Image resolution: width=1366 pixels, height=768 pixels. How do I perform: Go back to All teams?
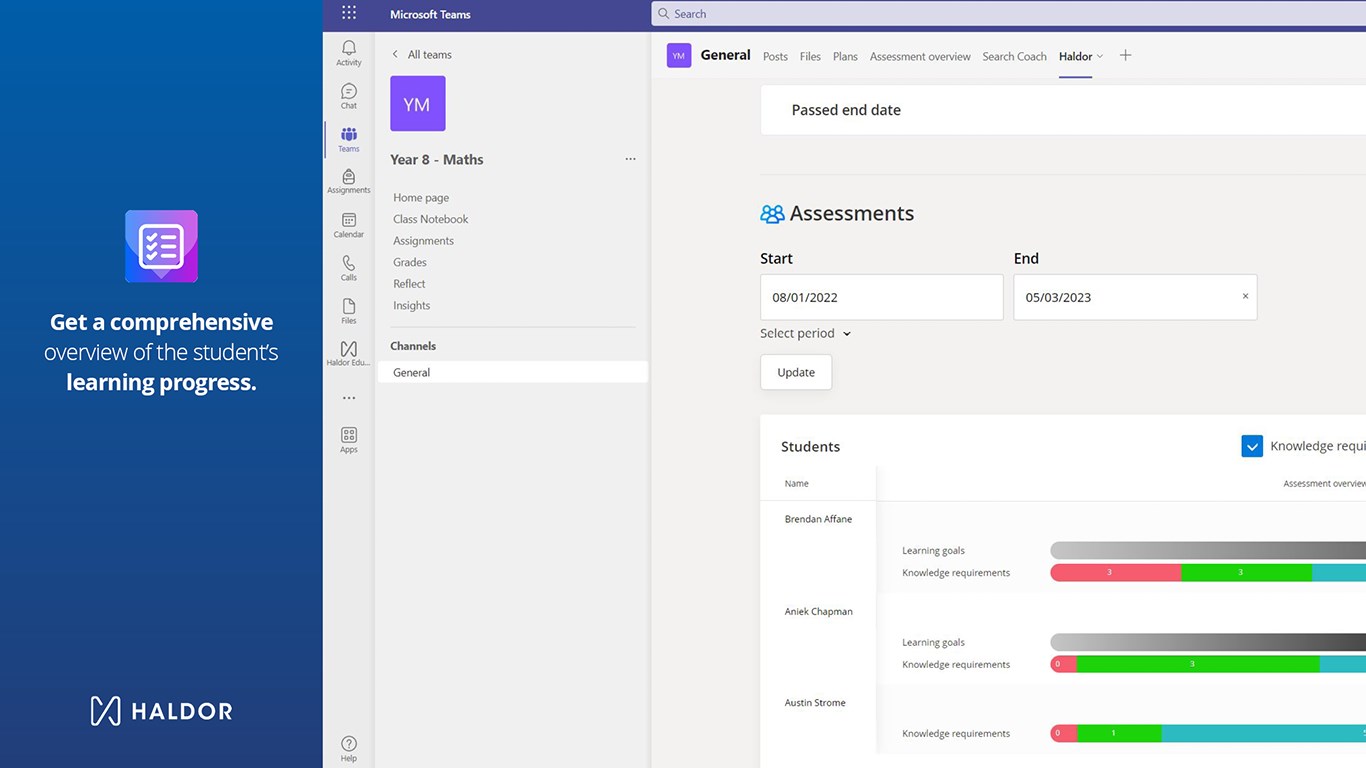(x=421, y=54)
